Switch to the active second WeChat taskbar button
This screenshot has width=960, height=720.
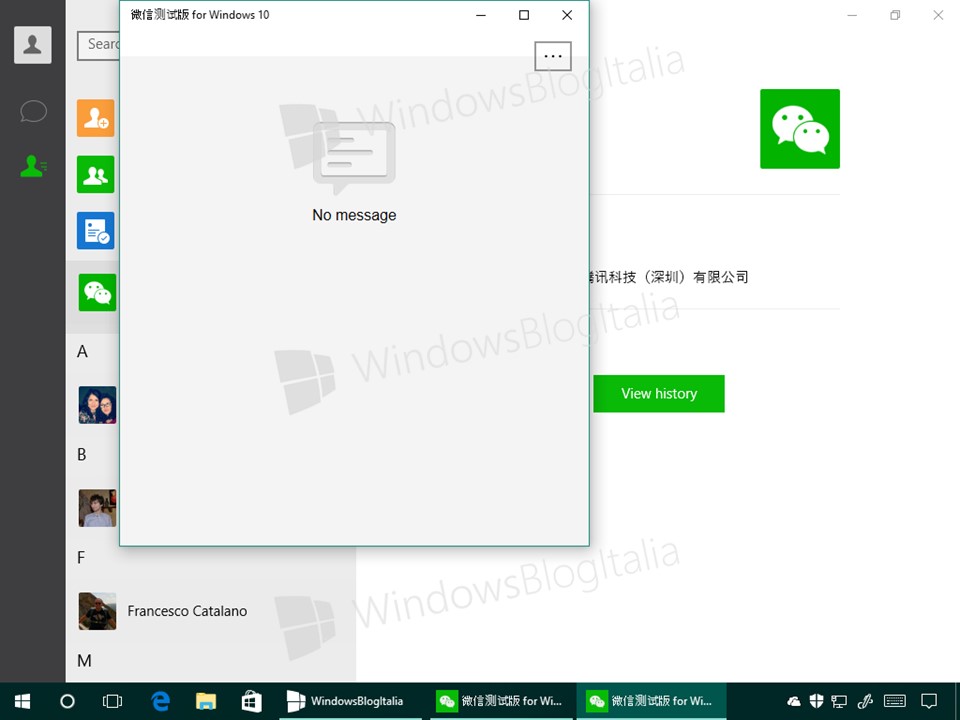point(651,701)
